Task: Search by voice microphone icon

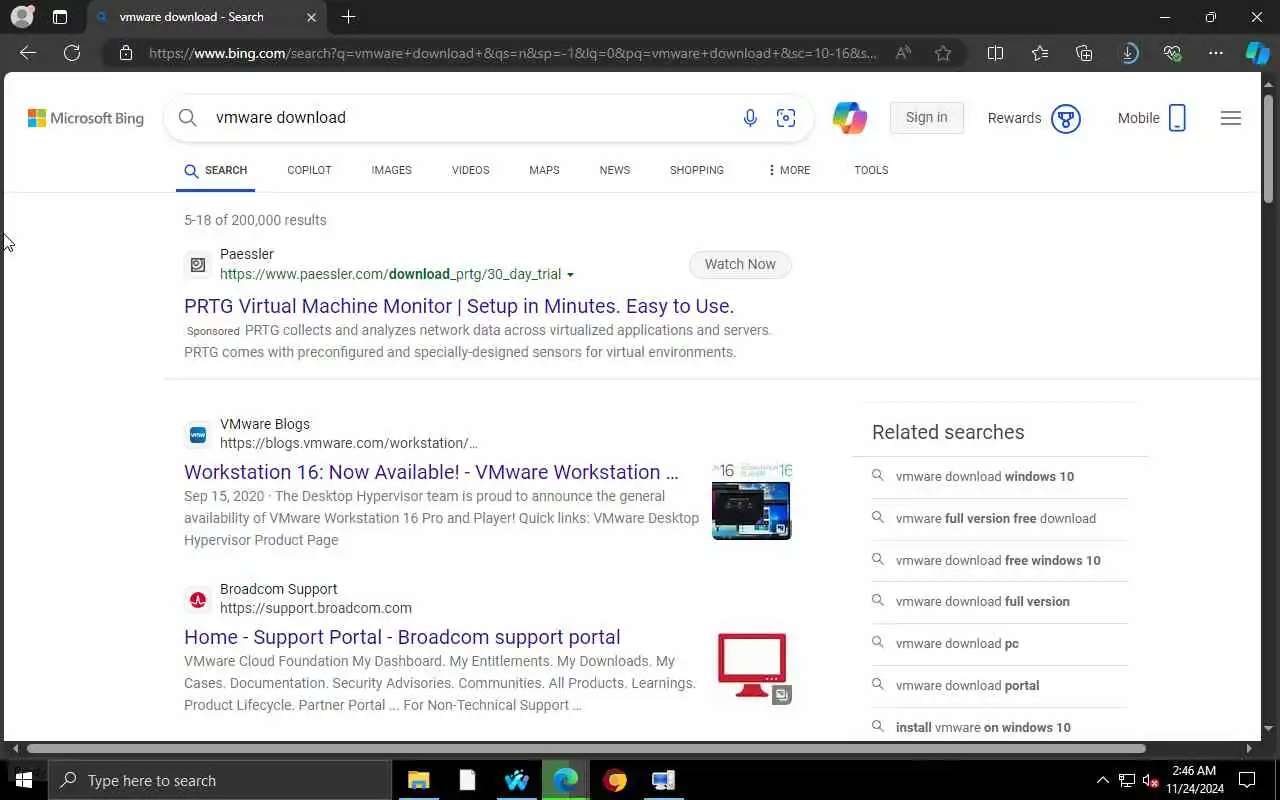Action: pyautogui.click(x=750, y=118)
